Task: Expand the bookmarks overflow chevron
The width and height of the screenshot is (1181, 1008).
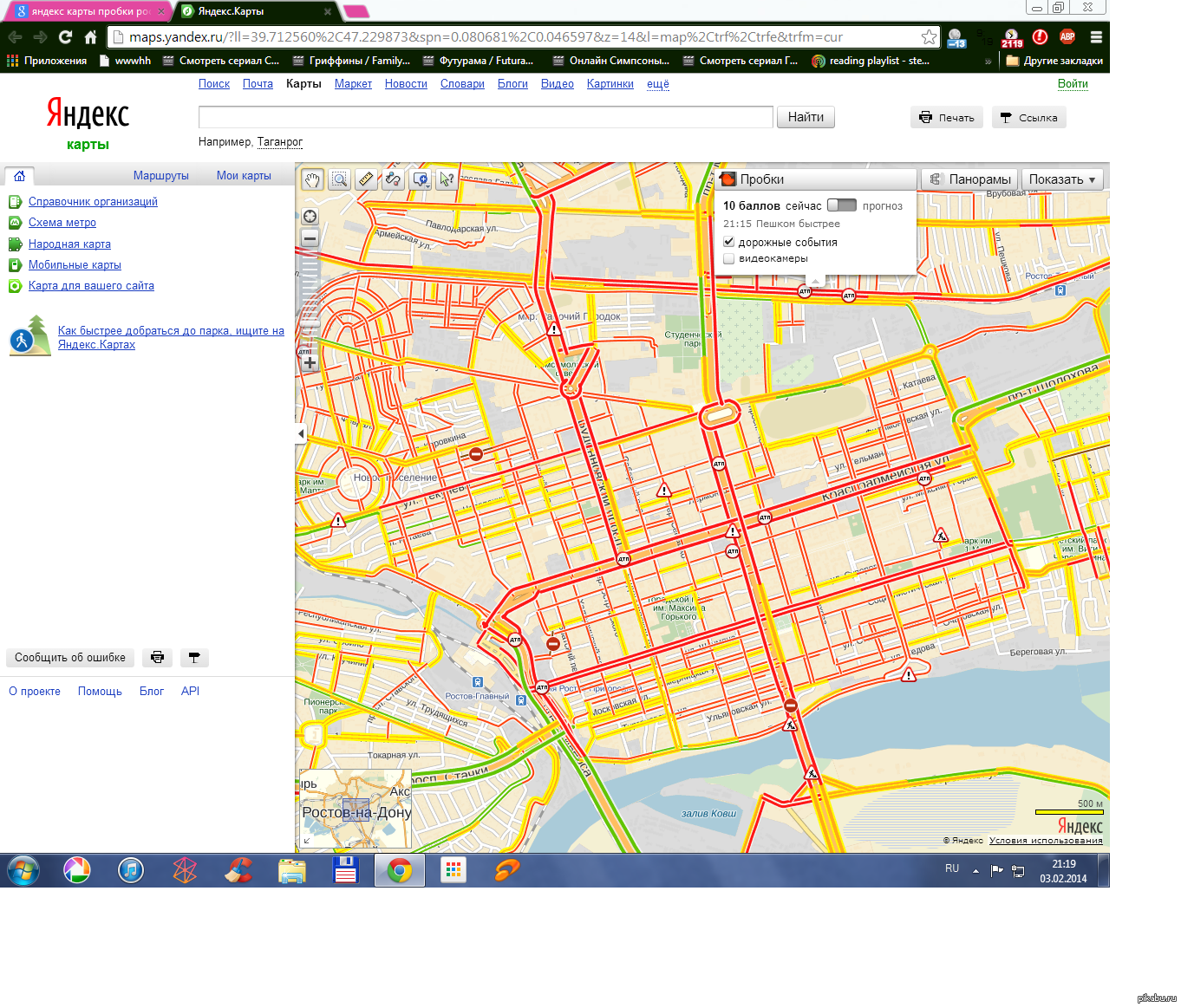Action: coord(988,62)
